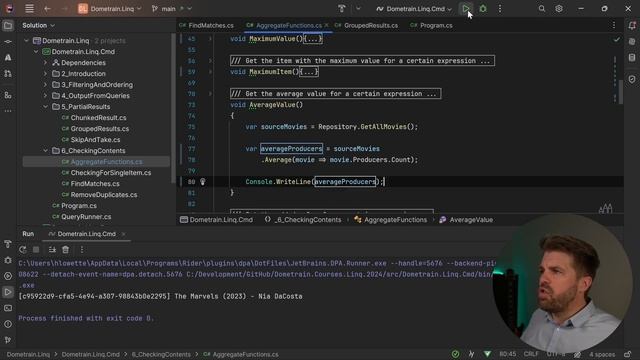This screenshot has width=640, height=360.
Task: Open Problems tool window icon
Action: [8, 324]
